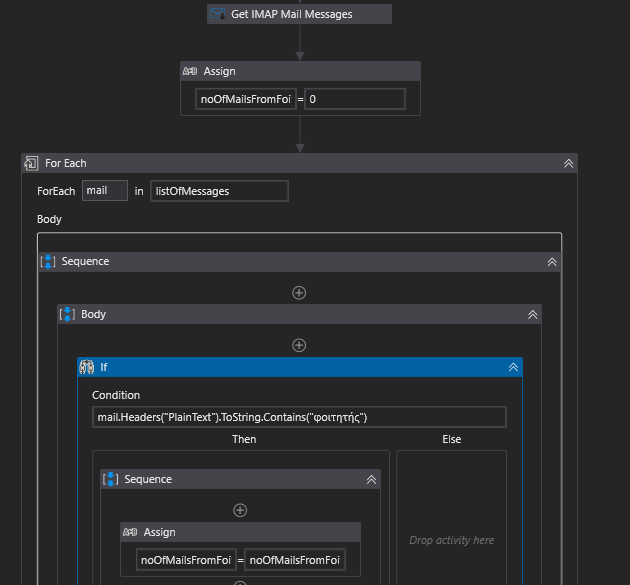Click the Else 'Drop activity here' area

451,540
